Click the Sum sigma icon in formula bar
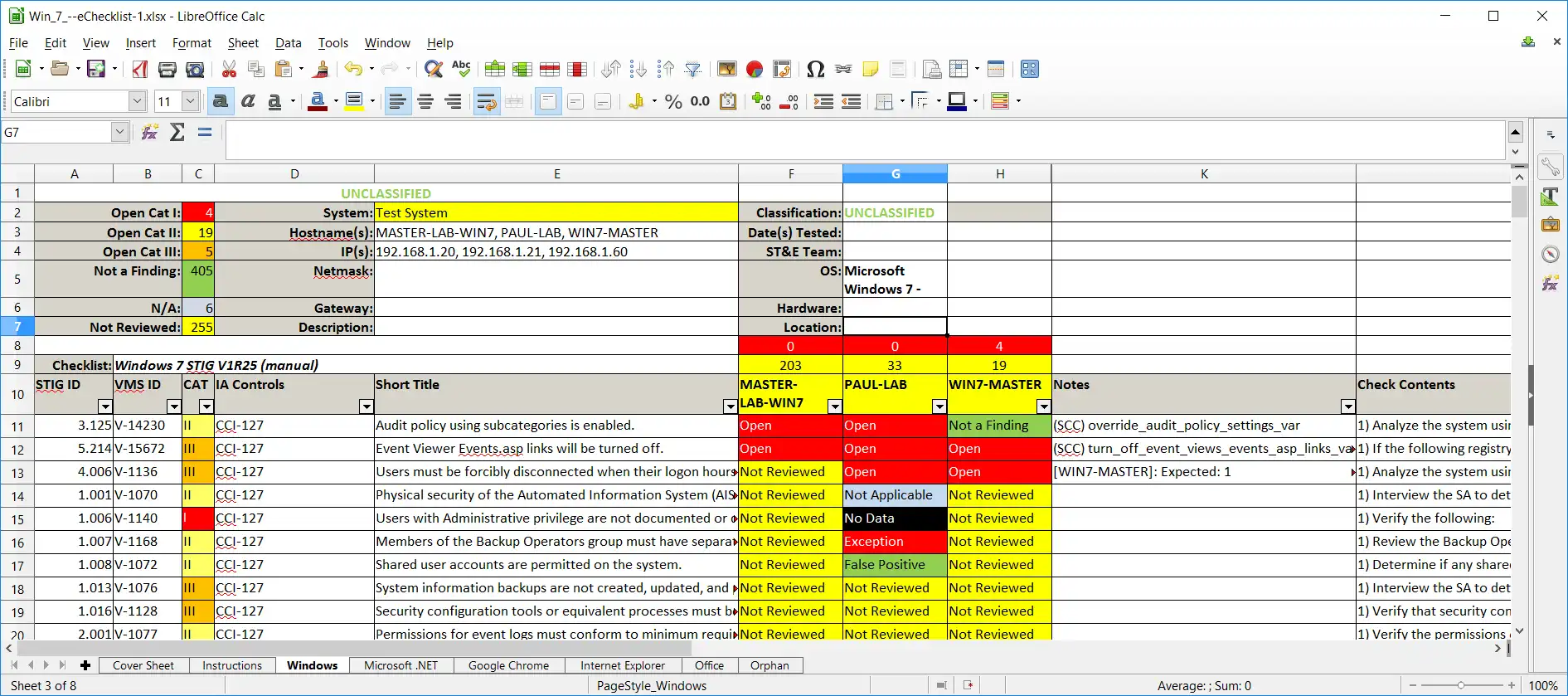This screenshot has width=1568, height=696. (x=177, y=133)
